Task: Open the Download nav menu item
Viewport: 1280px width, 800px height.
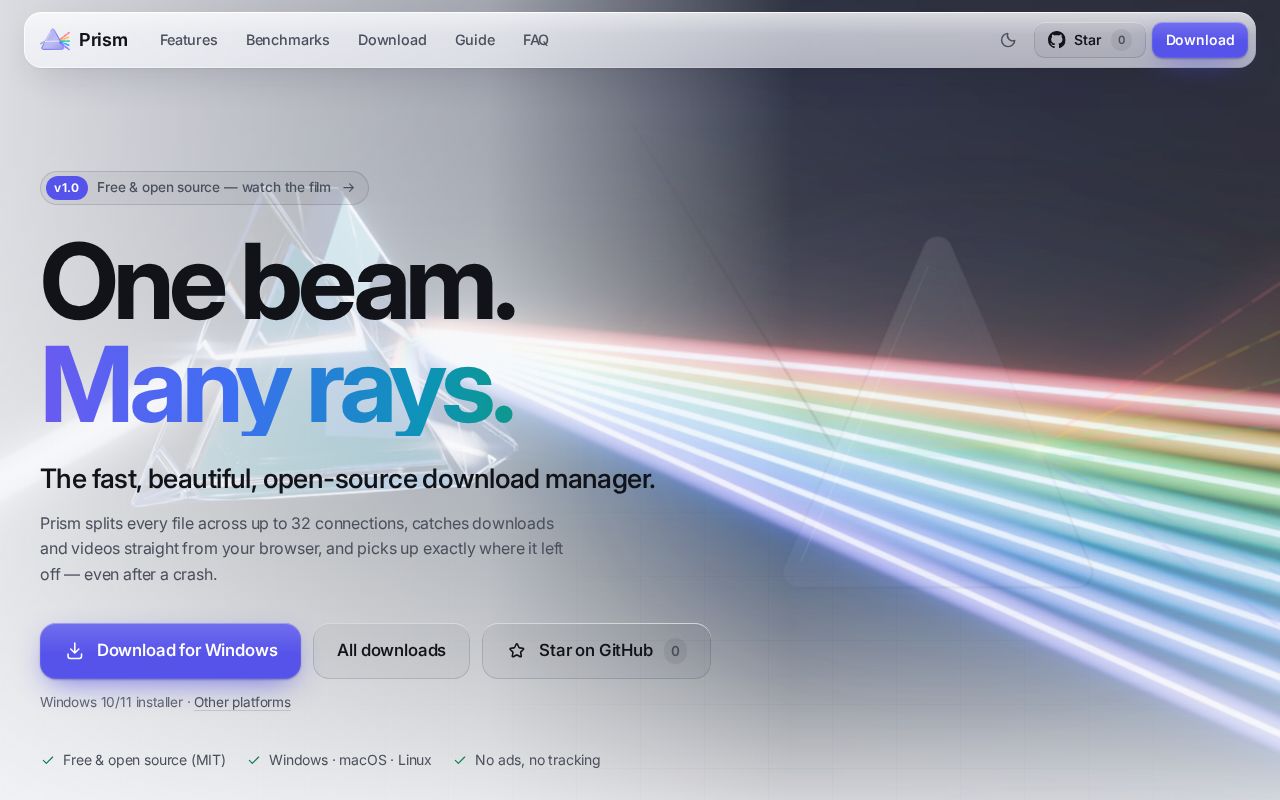Action: pyautogui.click(x=392, y=40)
